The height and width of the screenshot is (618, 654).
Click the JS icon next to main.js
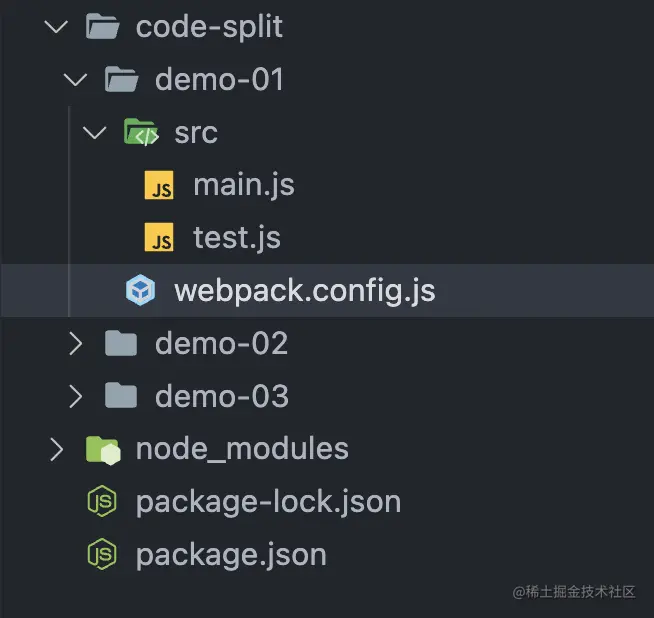pos(159,186)
